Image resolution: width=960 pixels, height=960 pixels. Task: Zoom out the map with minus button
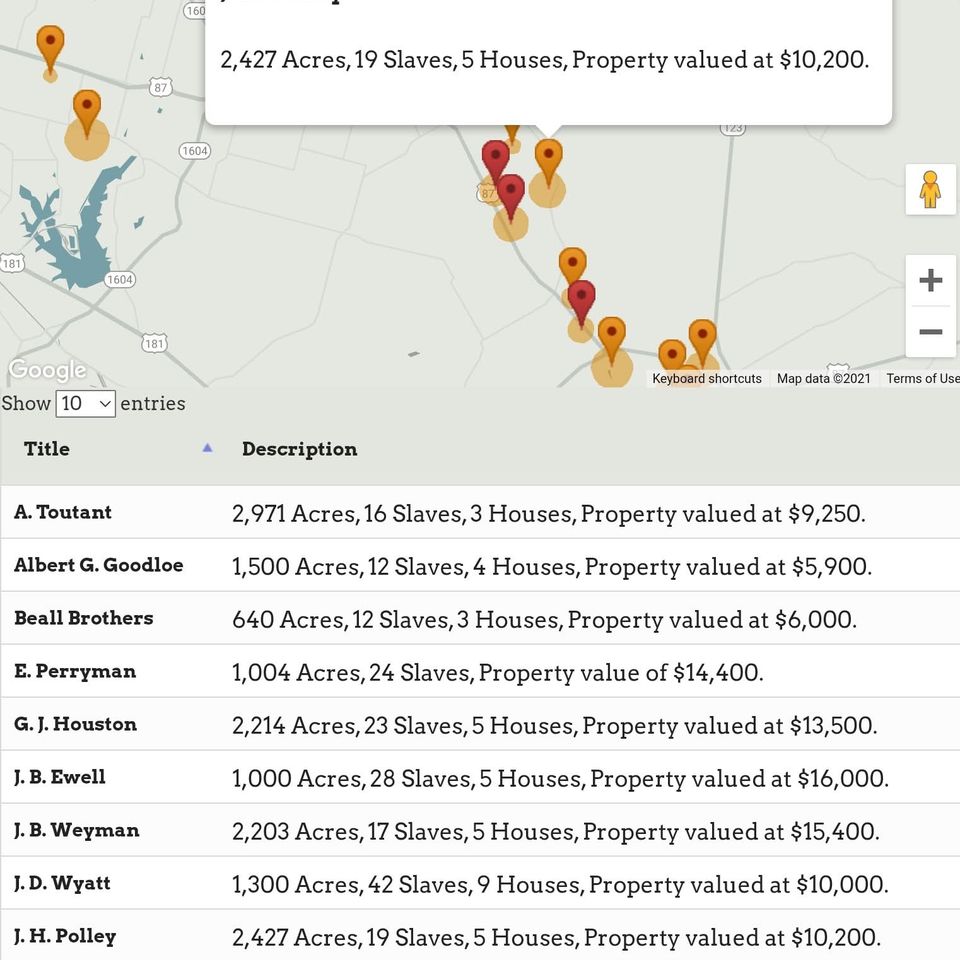click(930, 332)
